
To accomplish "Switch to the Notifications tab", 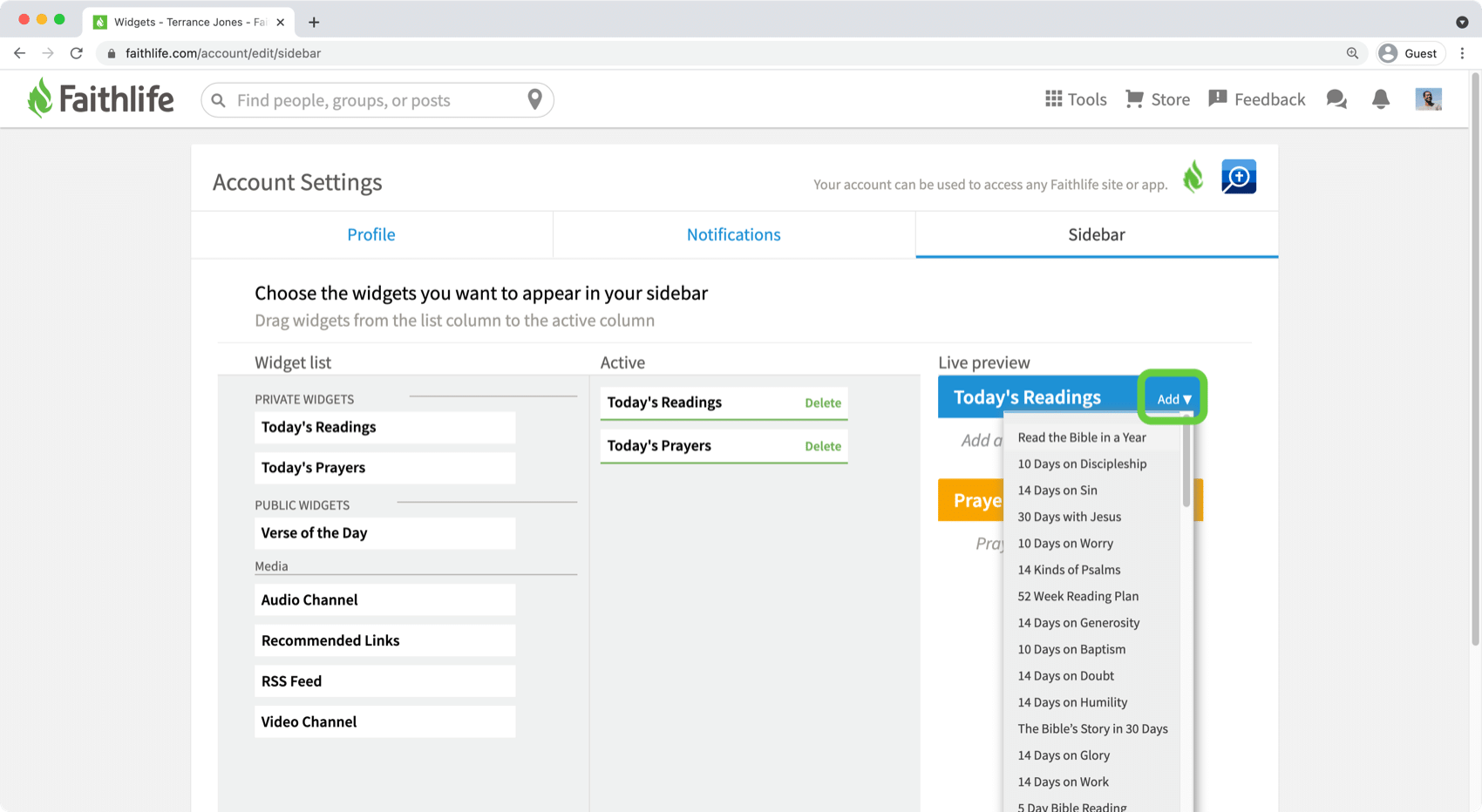I will (x=734, y=234).
